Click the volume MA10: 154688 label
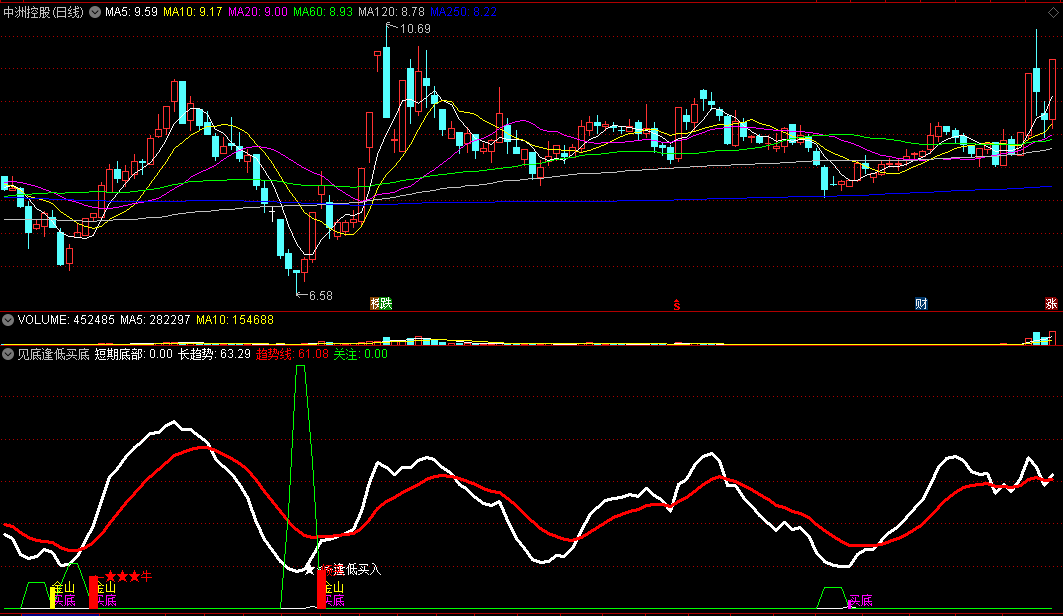Image resolution: width=1063 pixels, height=616 pixels. click(x=235, y=320)
